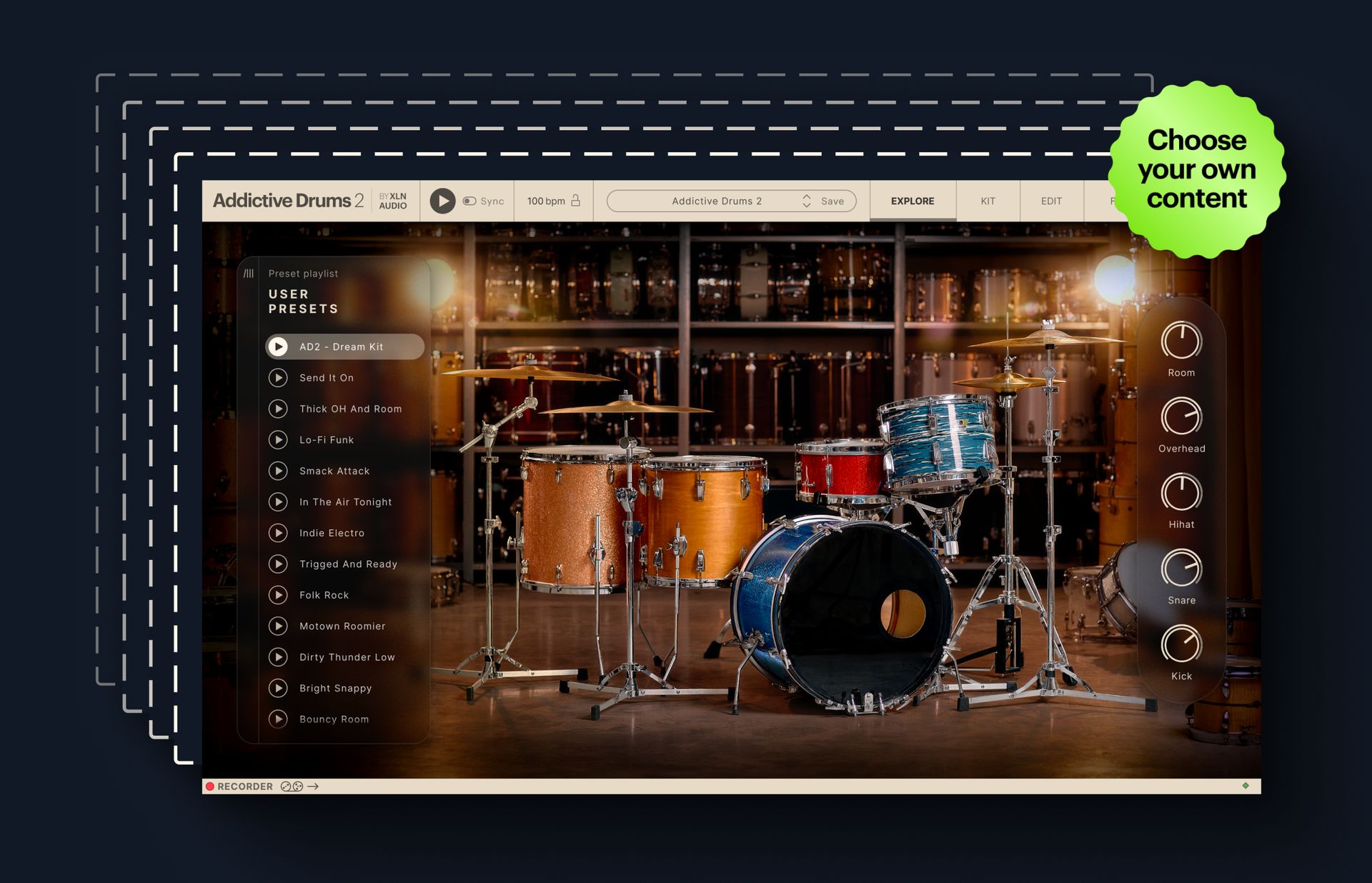Image resolution: width=1372 pixels, height=883 pixels.
Task: Switch to the EXPLORE tab
Action: (913, 201)
